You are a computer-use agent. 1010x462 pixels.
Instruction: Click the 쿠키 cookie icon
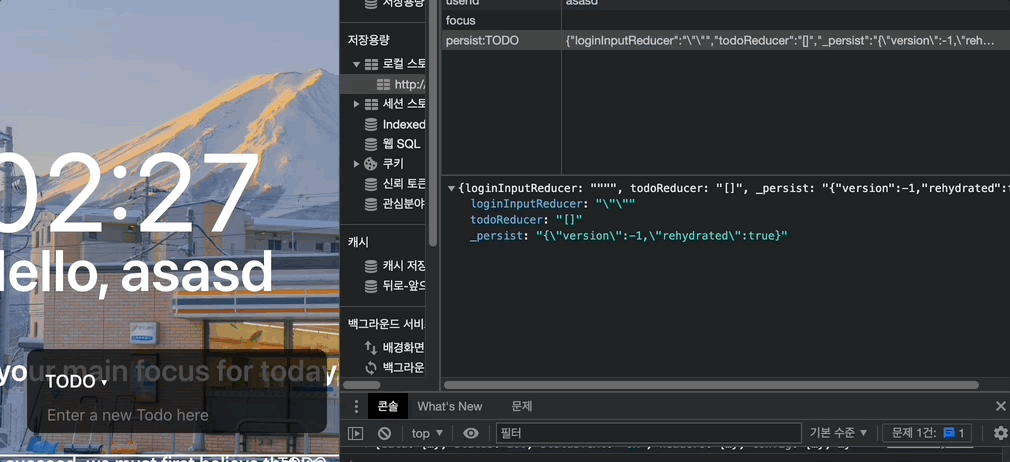371,164
